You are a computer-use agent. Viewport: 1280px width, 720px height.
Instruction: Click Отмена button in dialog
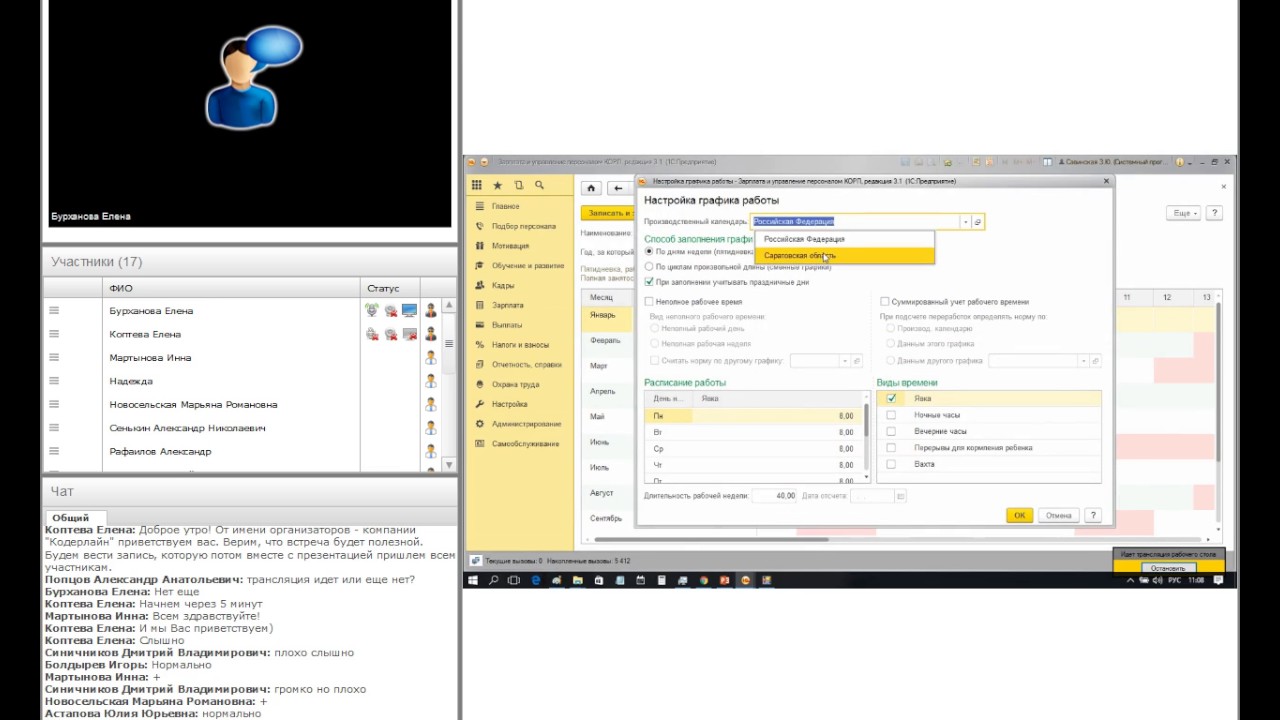pos(1058,515)
